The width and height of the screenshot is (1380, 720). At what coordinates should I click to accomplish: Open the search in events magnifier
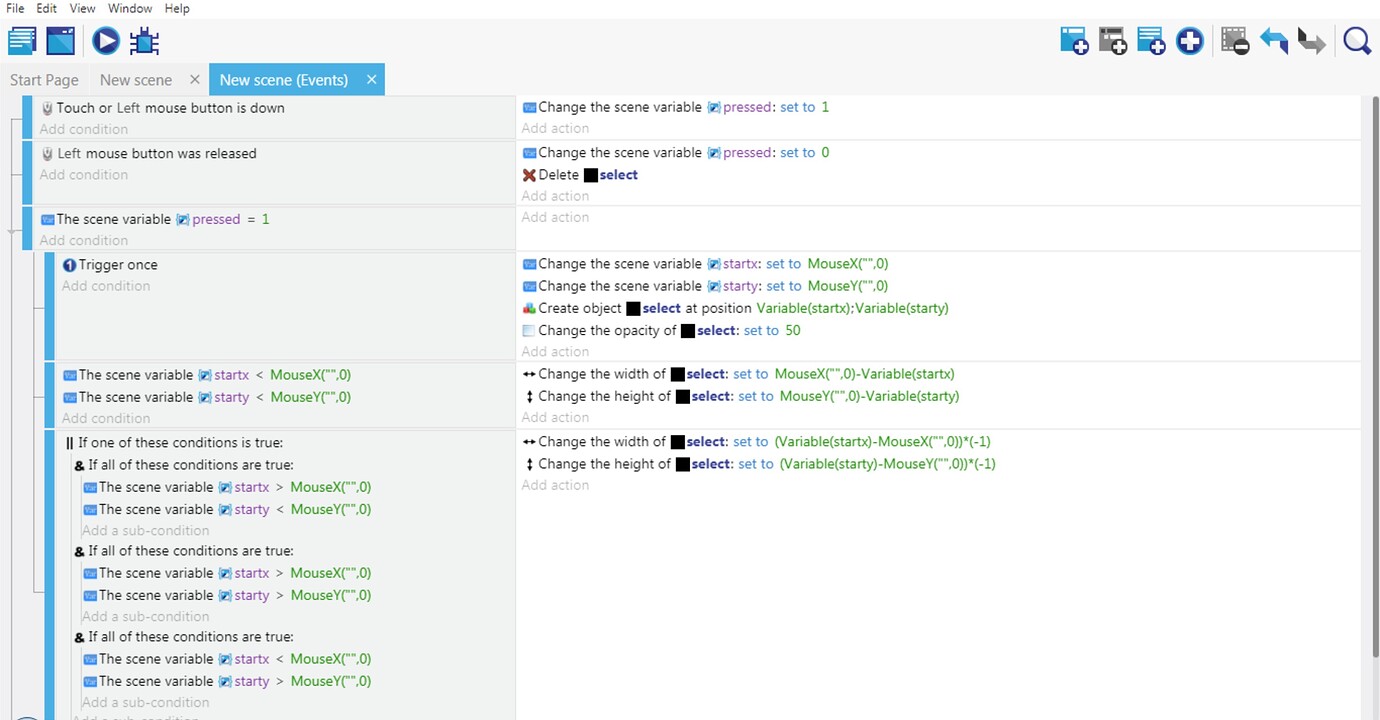coord(1357,41)
